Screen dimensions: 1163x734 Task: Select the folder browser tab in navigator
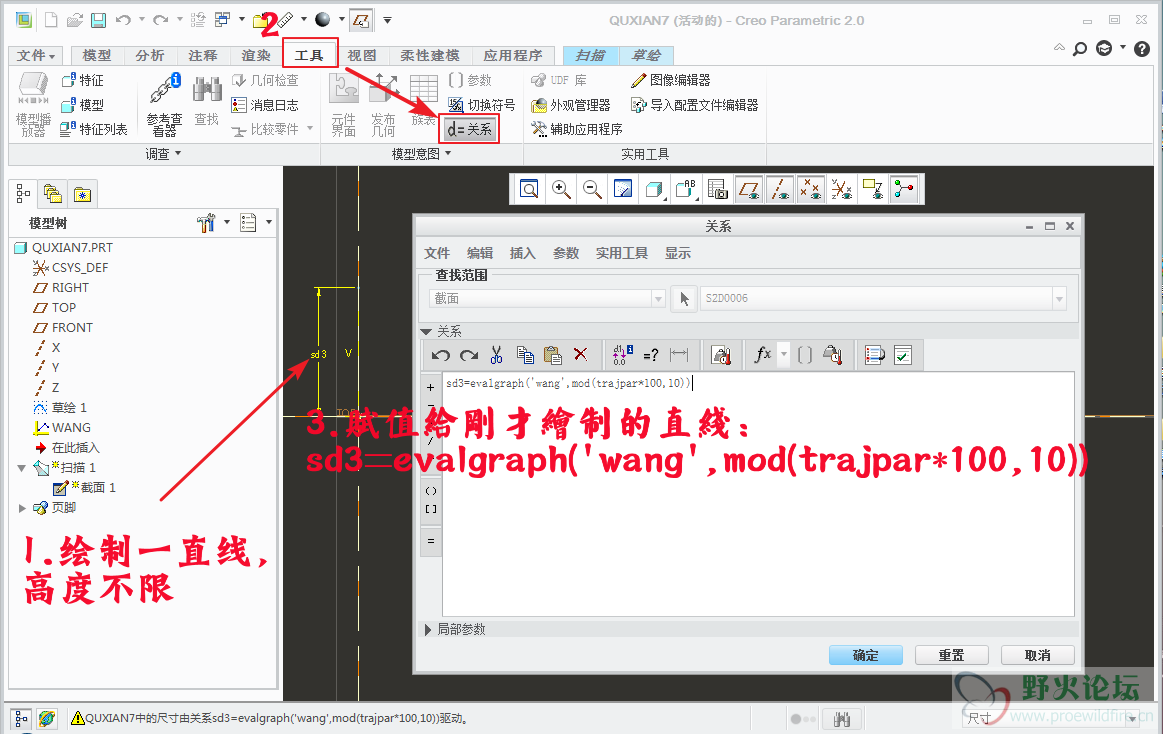click(53, 194)
